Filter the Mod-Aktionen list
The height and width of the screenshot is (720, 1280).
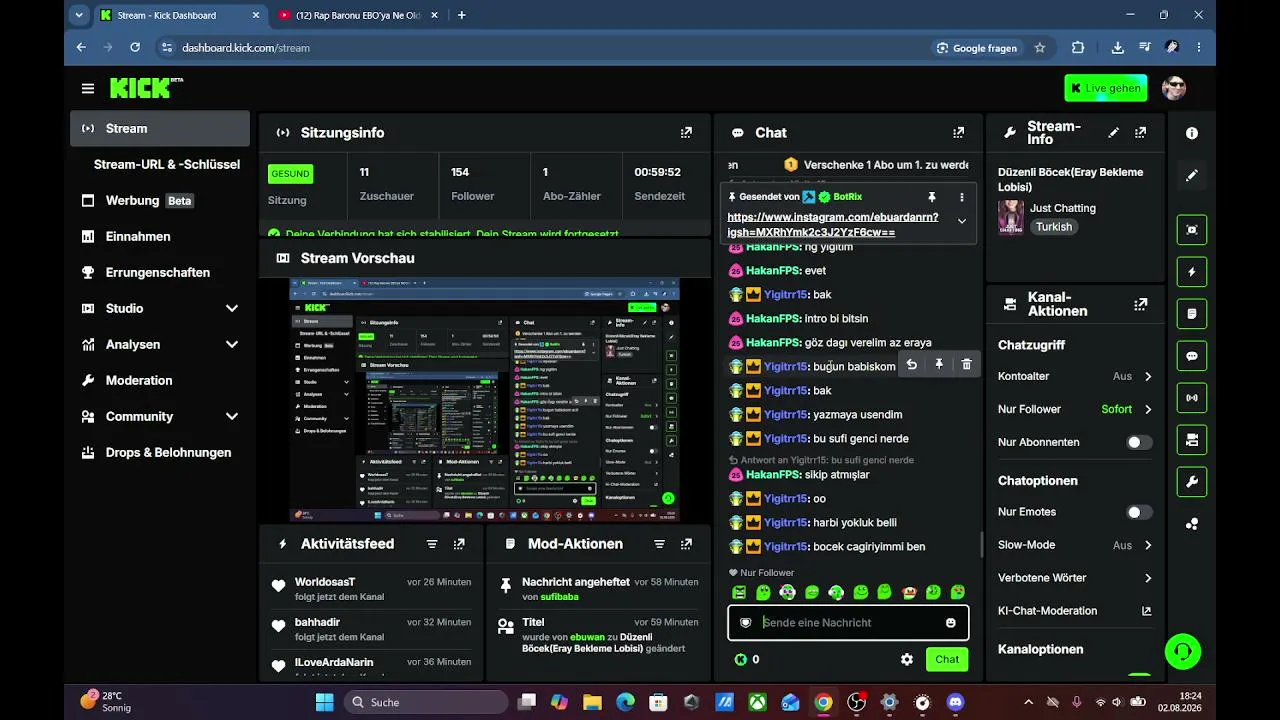659,544
